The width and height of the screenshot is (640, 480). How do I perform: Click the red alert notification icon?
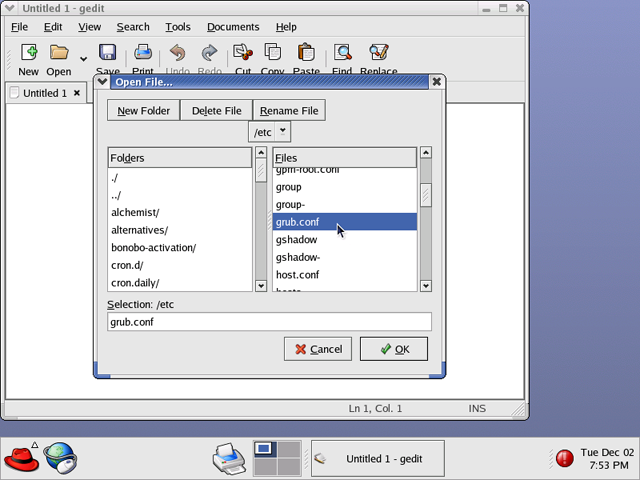[565, 459]
